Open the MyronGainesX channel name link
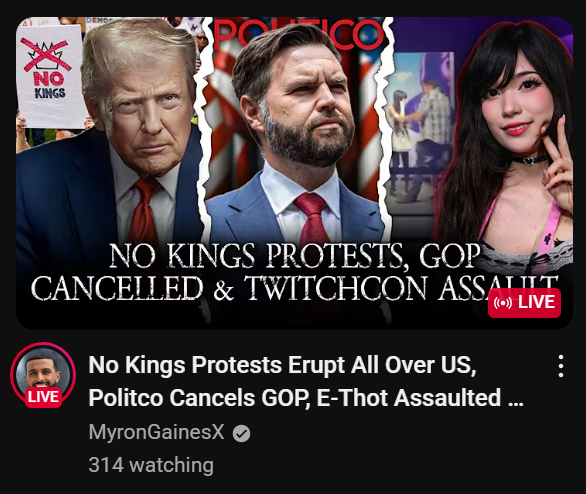 coord(156,432)
